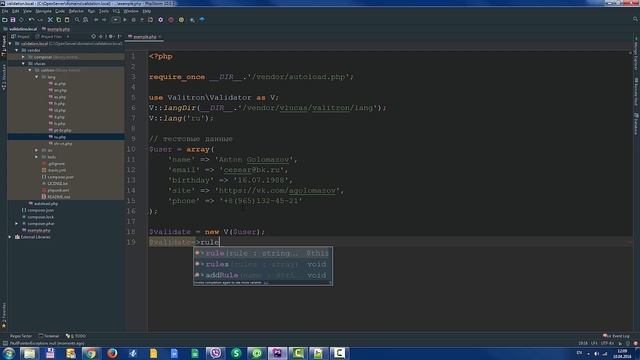Expand the tests folder

click(37, 157)
